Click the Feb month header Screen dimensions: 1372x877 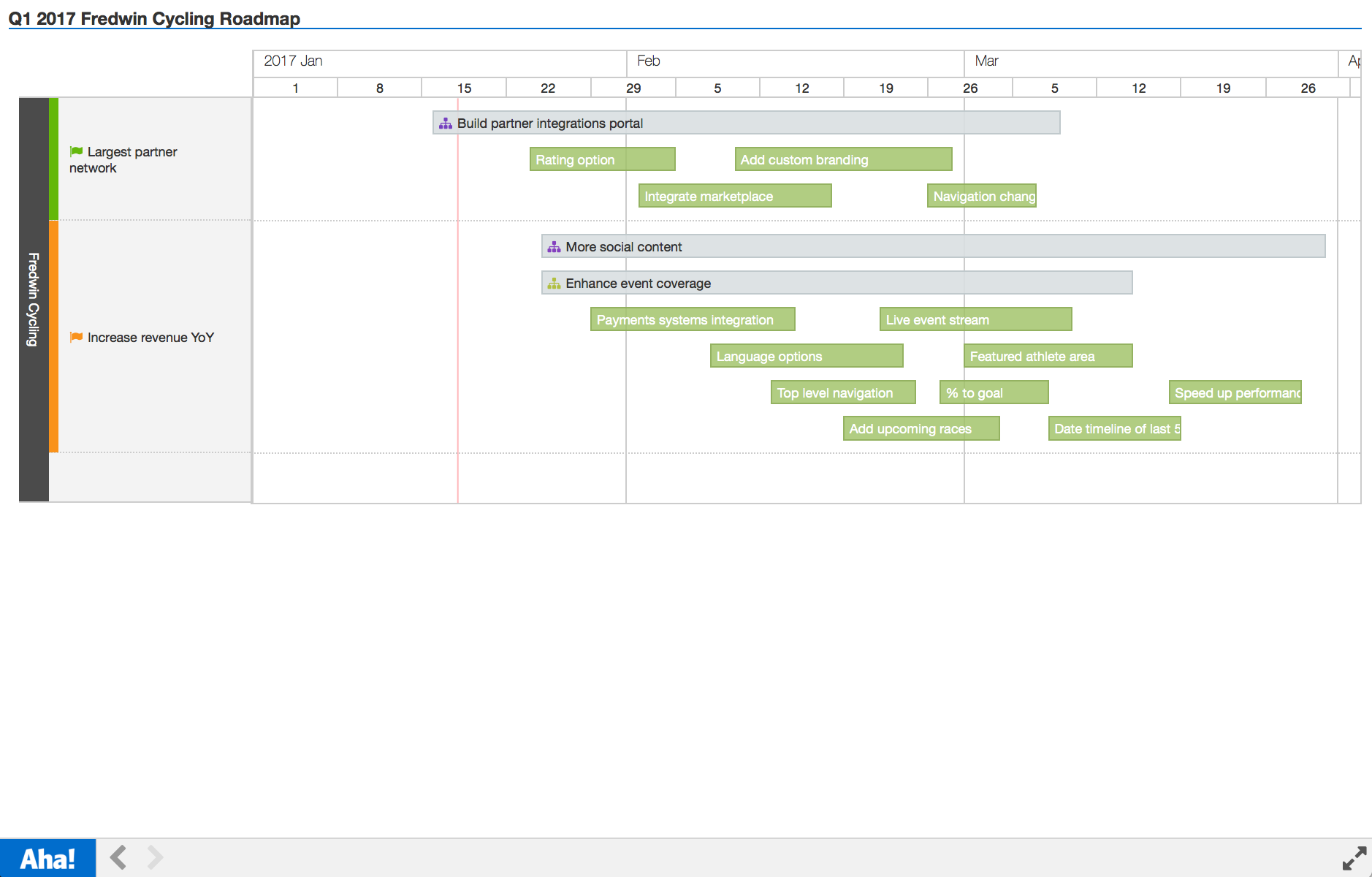tap(649, 61)
